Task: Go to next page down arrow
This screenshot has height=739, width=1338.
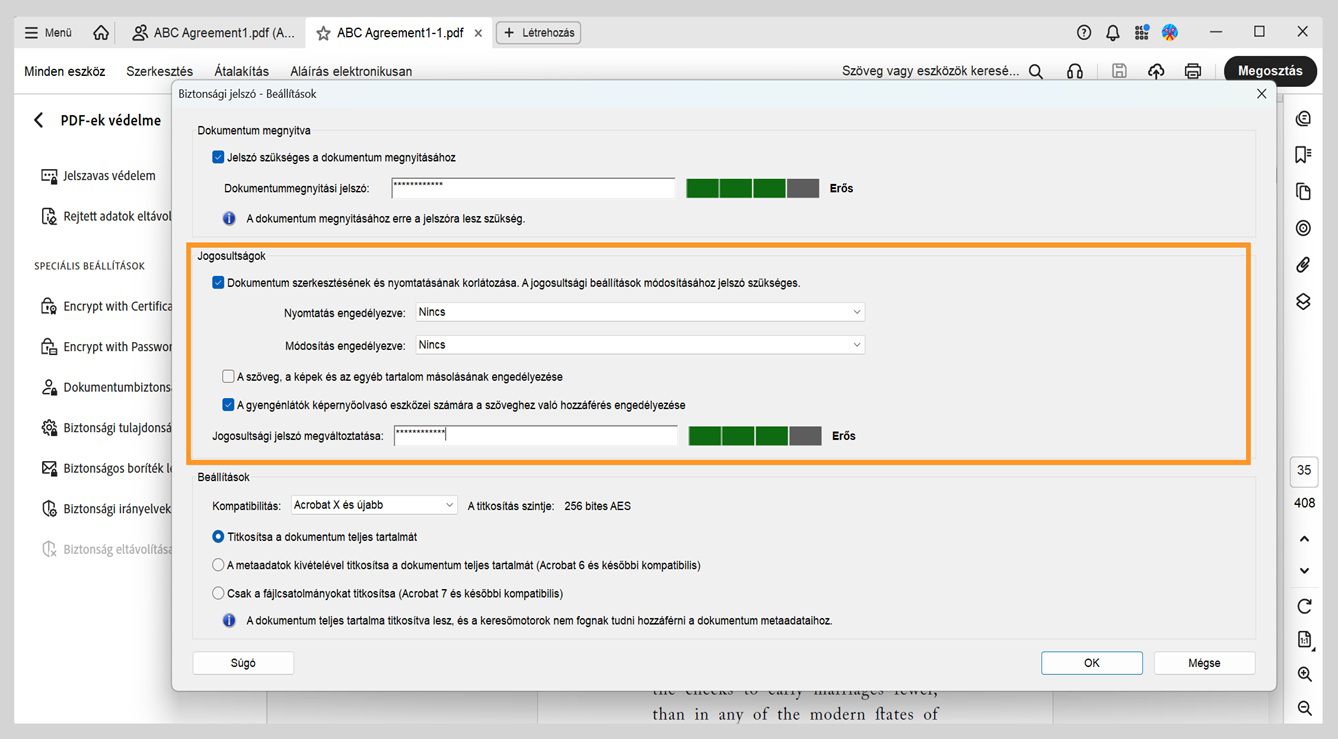Action: pyautogui.click(x=1304, y=571)
